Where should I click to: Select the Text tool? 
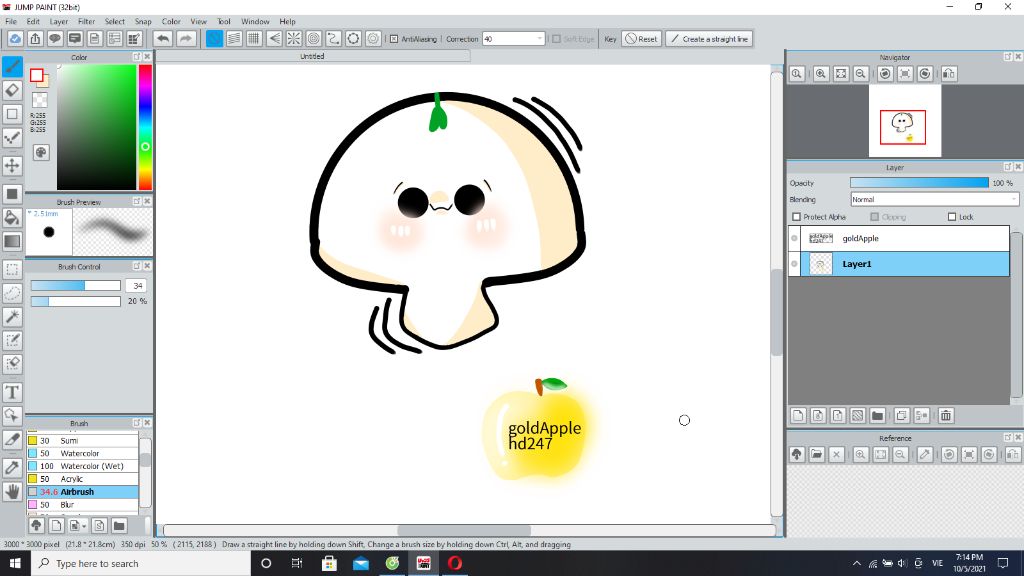coord(12,392)
